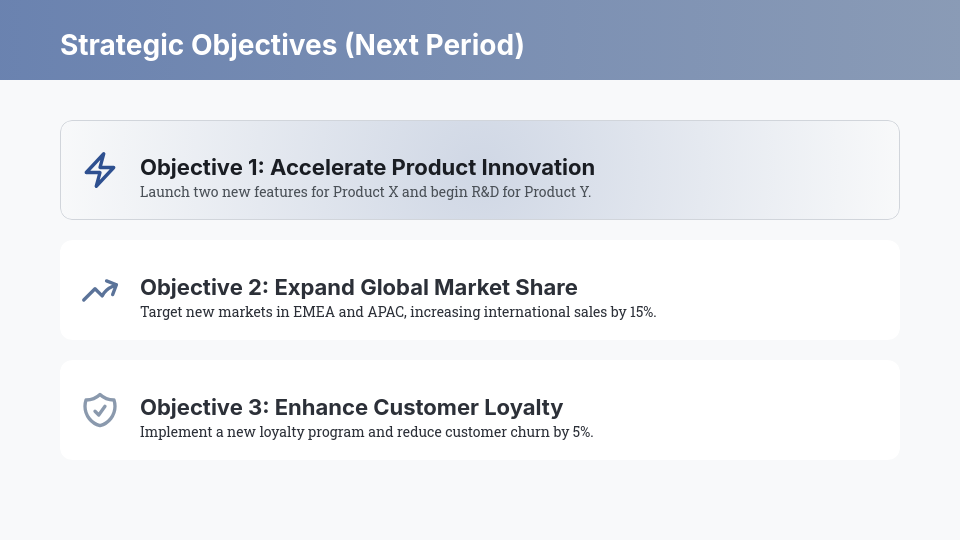Click the lightning bolt icon
The width and height of the screenshot is (960, 540).
(100, 170)
